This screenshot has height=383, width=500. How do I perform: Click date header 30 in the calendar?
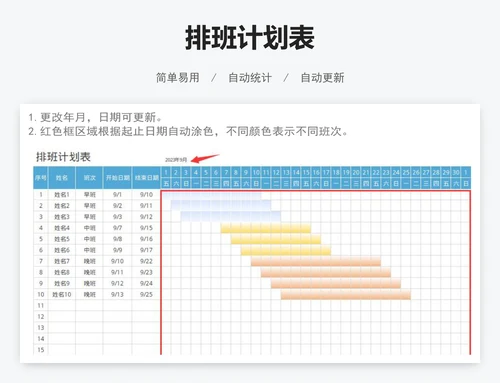click(456, 172)
